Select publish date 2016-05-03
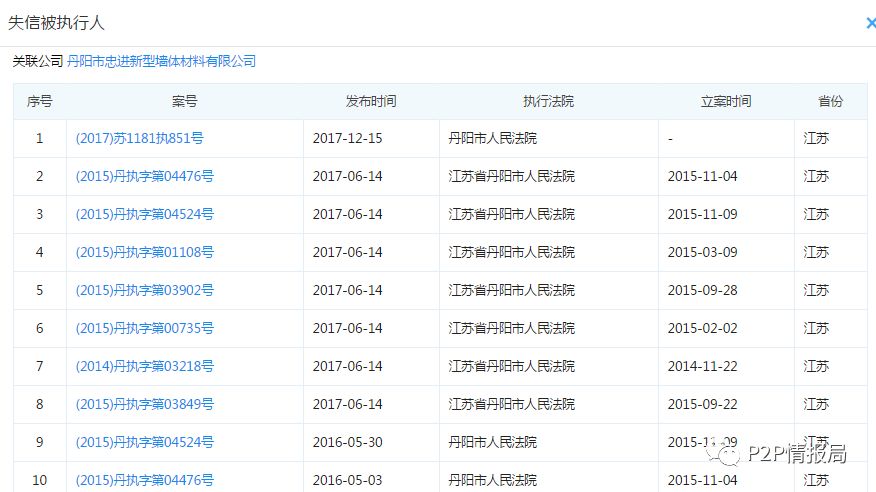The width and height of the screenshot is (876, 492). (x=347, y=480)
